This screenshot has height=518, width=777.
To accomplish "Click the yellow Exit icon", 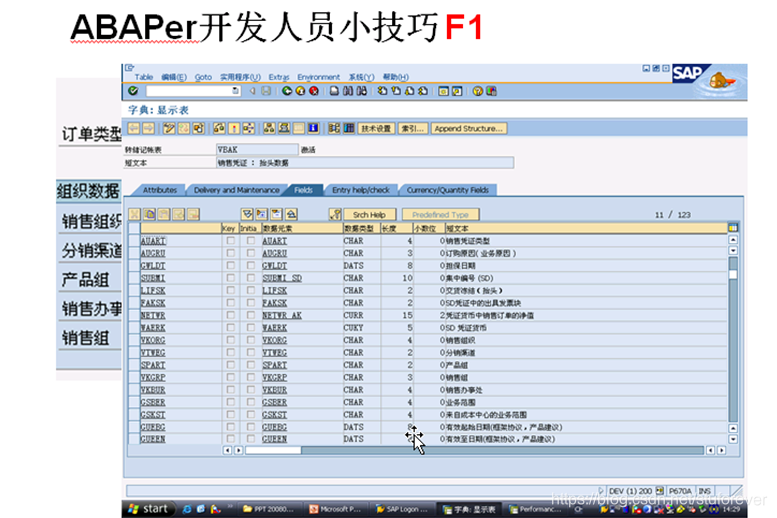I will [x=300, y=91].
